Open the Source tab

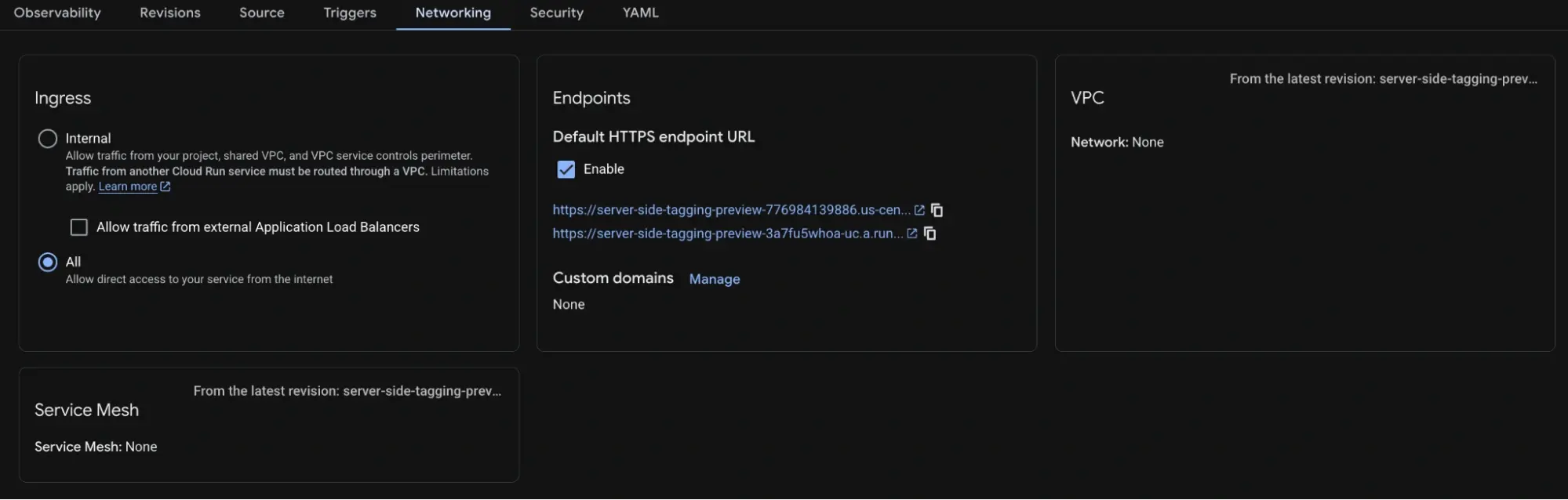pos(262,13)
